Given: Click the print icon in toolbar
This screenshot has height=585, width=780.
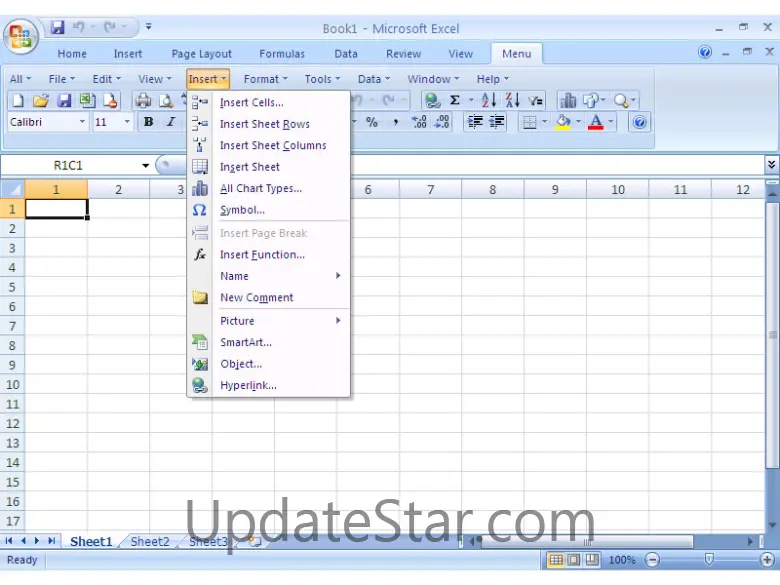Looking at the screenshot, I should 143,100.
